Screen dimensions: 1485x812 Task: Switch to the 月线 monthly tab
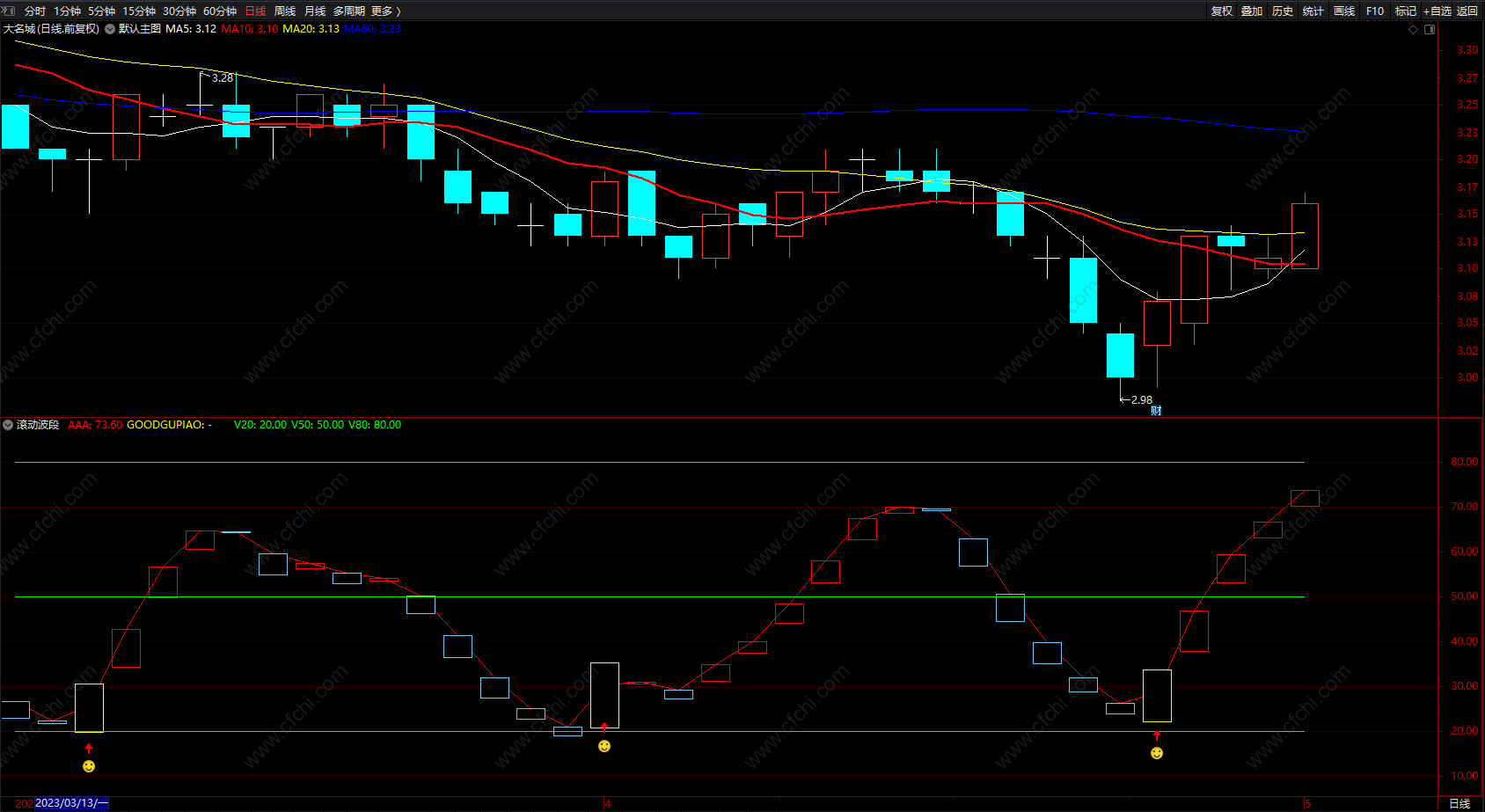315,11
